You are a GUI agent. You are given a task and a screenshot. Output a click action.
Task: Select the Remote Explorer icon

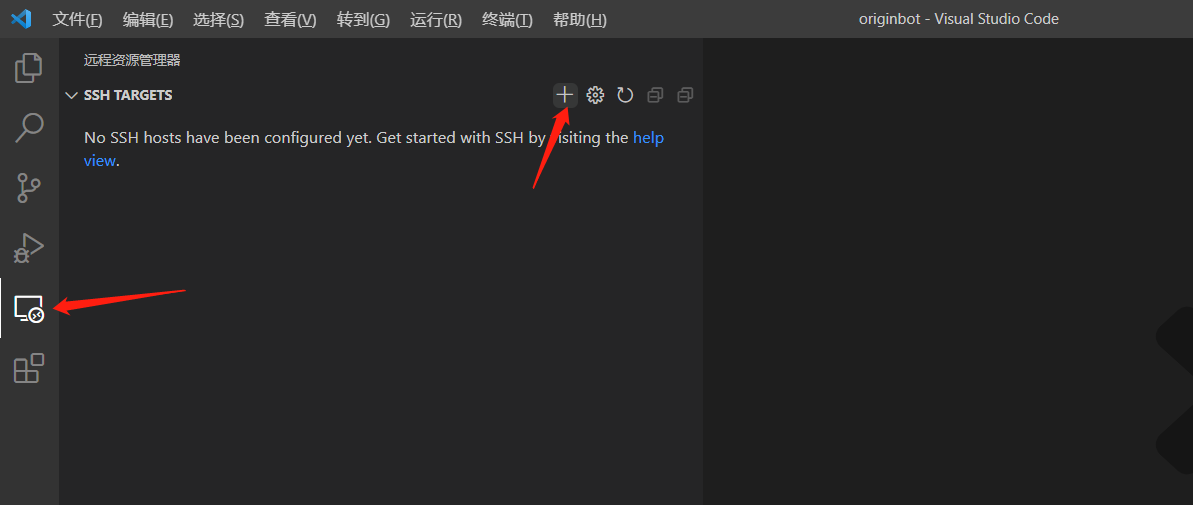pos(29,309)
